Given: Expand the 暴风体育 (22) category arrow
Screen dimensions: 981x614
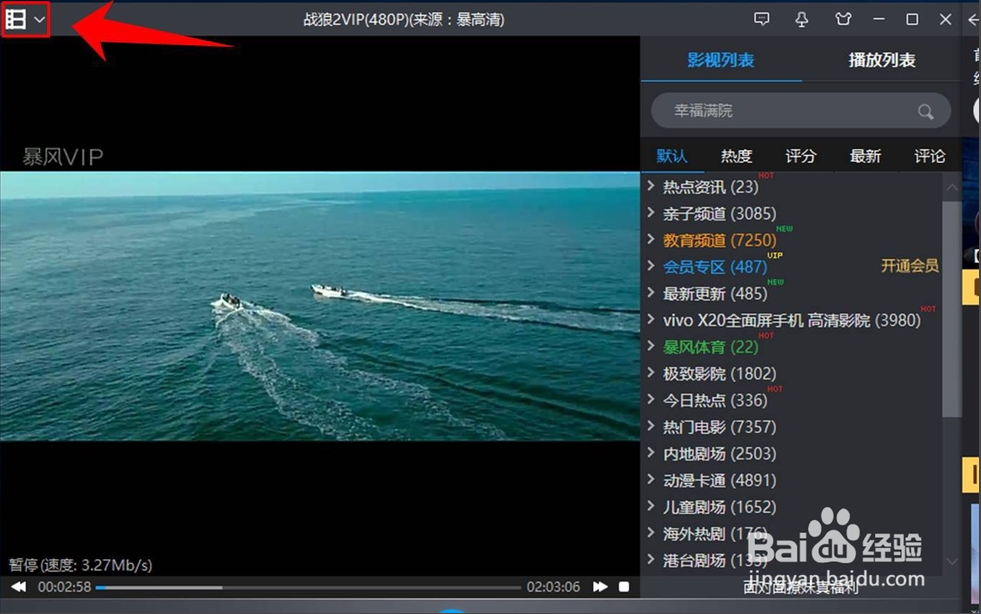Looking at the screenshot, I should 651,345.
